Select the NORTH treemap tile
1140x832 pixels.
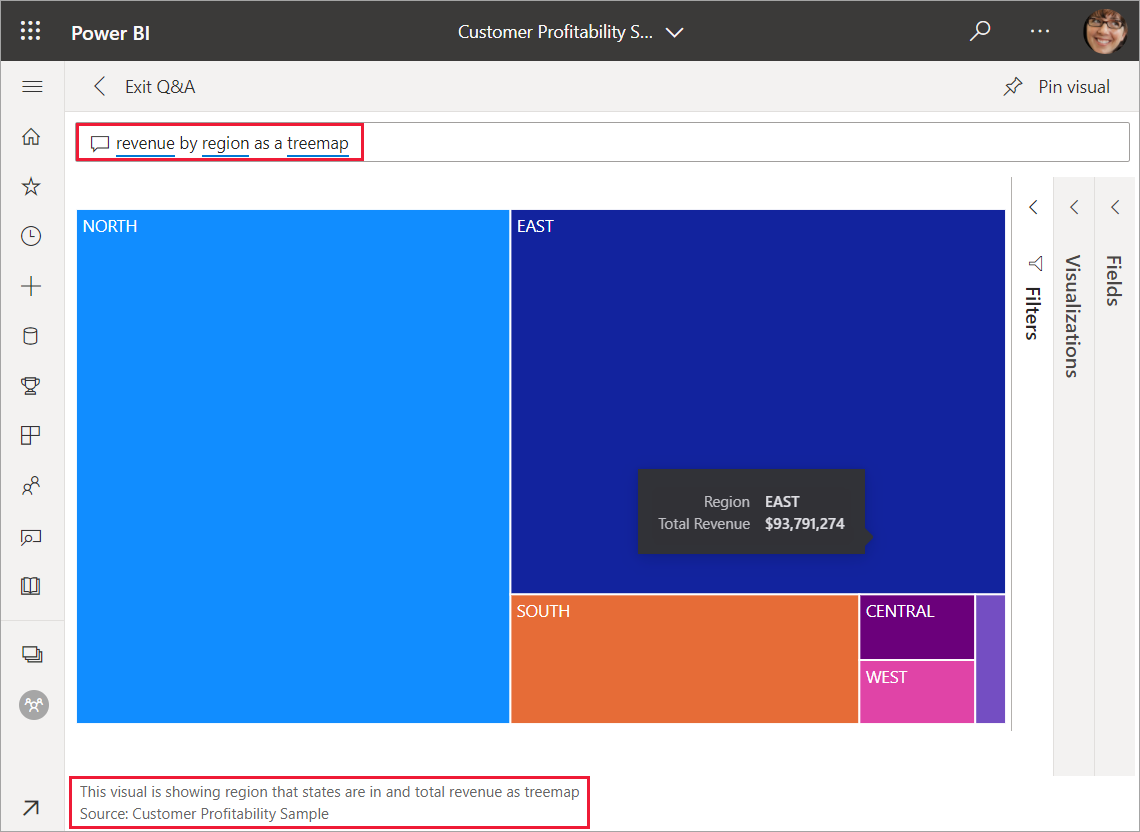[x=293, y=466]
